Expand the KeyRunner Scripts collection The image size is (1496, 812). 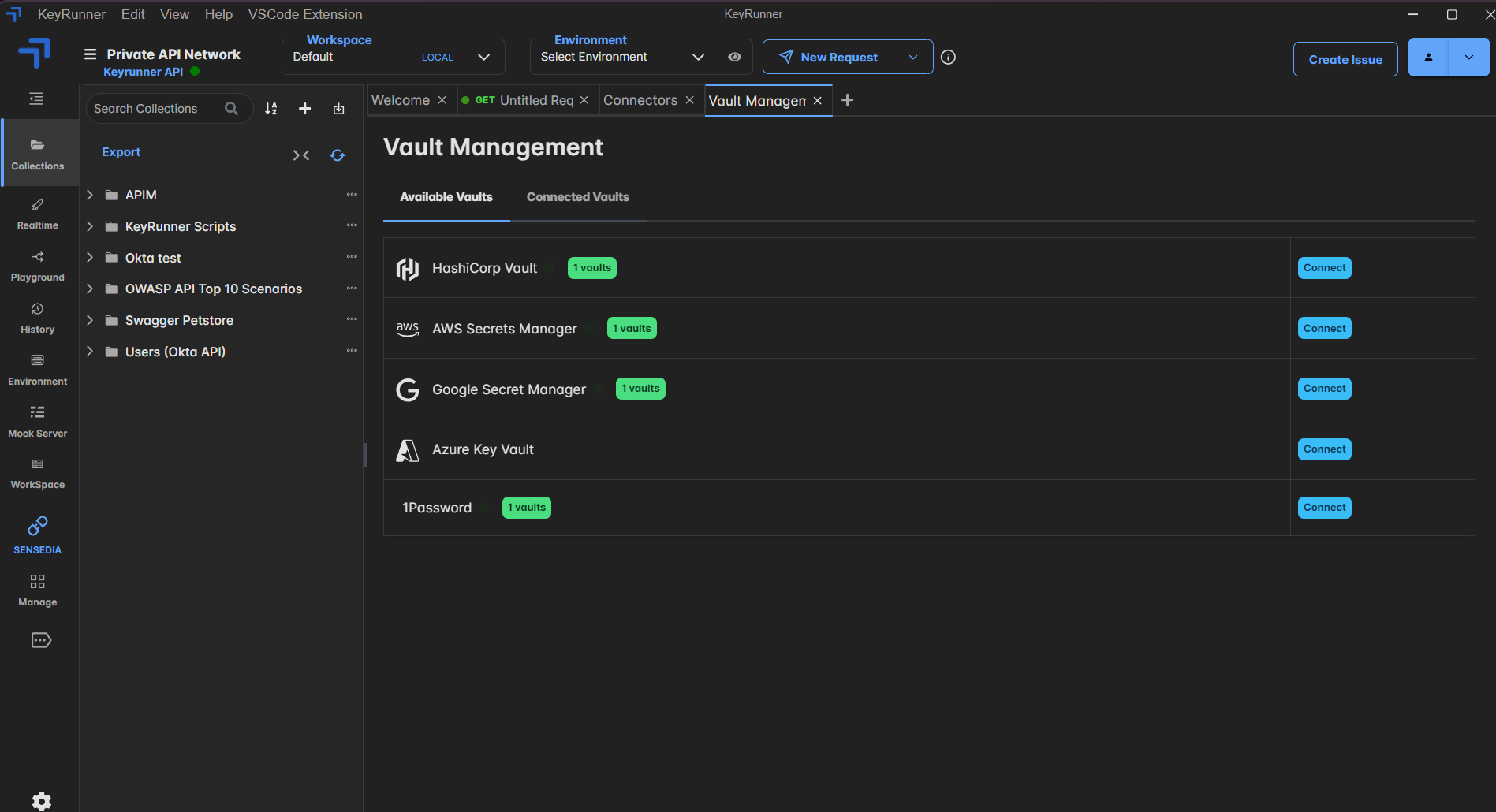[x=90, y=226]
